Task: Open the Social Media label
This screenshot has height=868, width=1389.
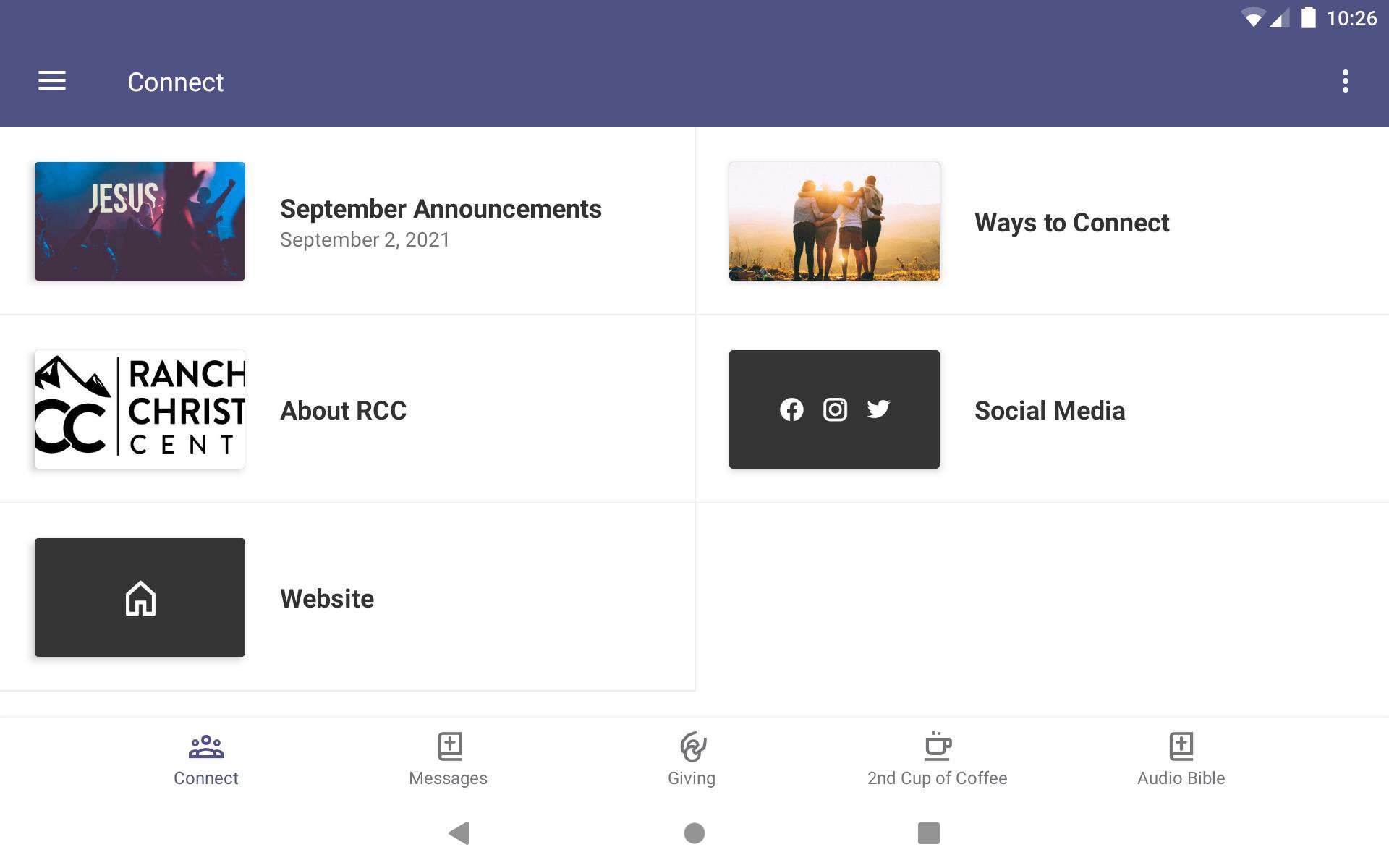Action: [1050, 411]
